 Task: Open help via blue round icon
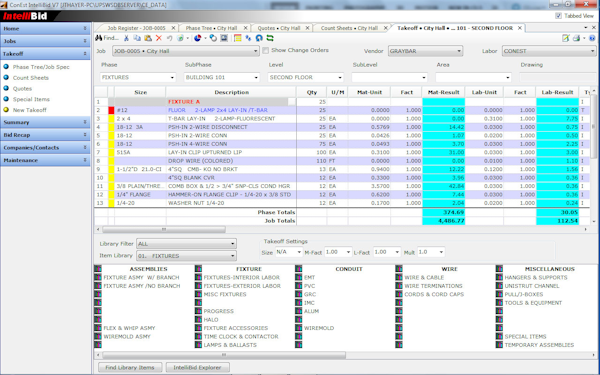(592, 38)
